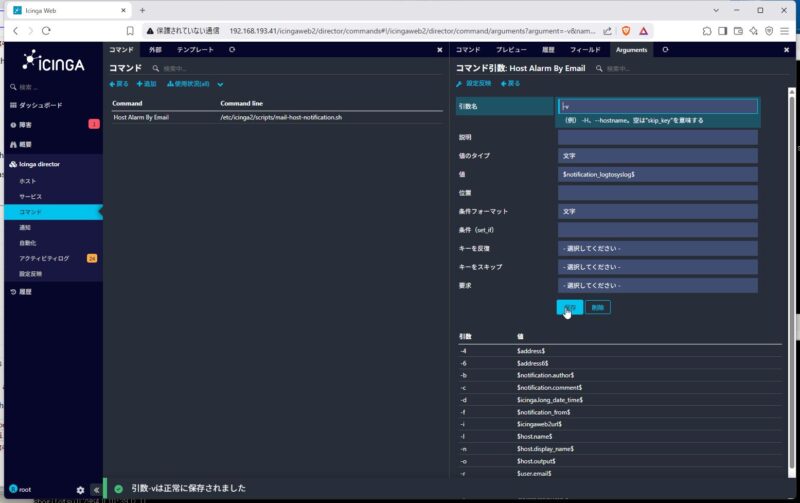Click the 戻る back link in the left panel

pyautogui.click(x=119, y=84)
